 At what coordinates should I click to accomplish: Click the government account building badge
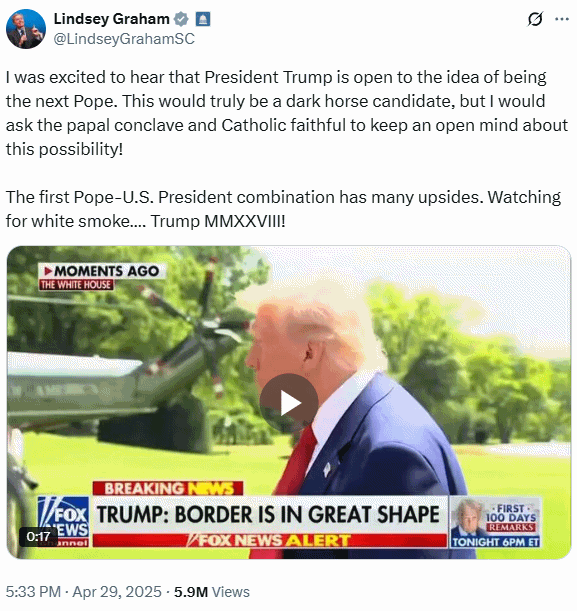pos(203,19)
